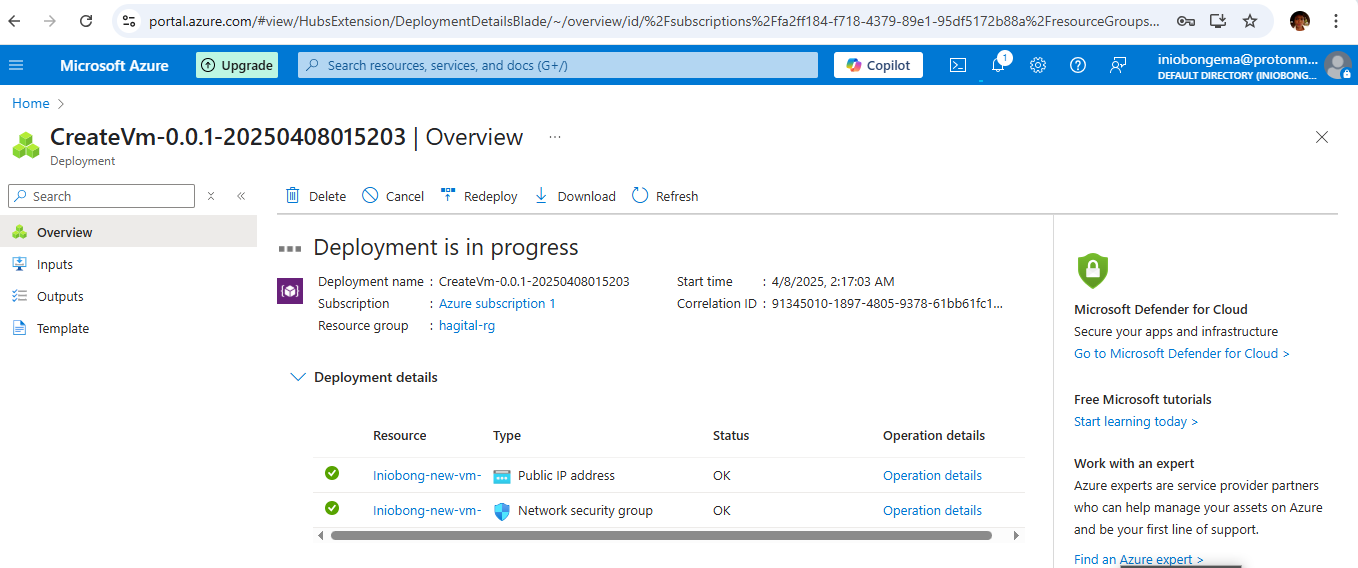Open the more options ellipsis next to Overview

pyautogui.click(x=555, y=137)
